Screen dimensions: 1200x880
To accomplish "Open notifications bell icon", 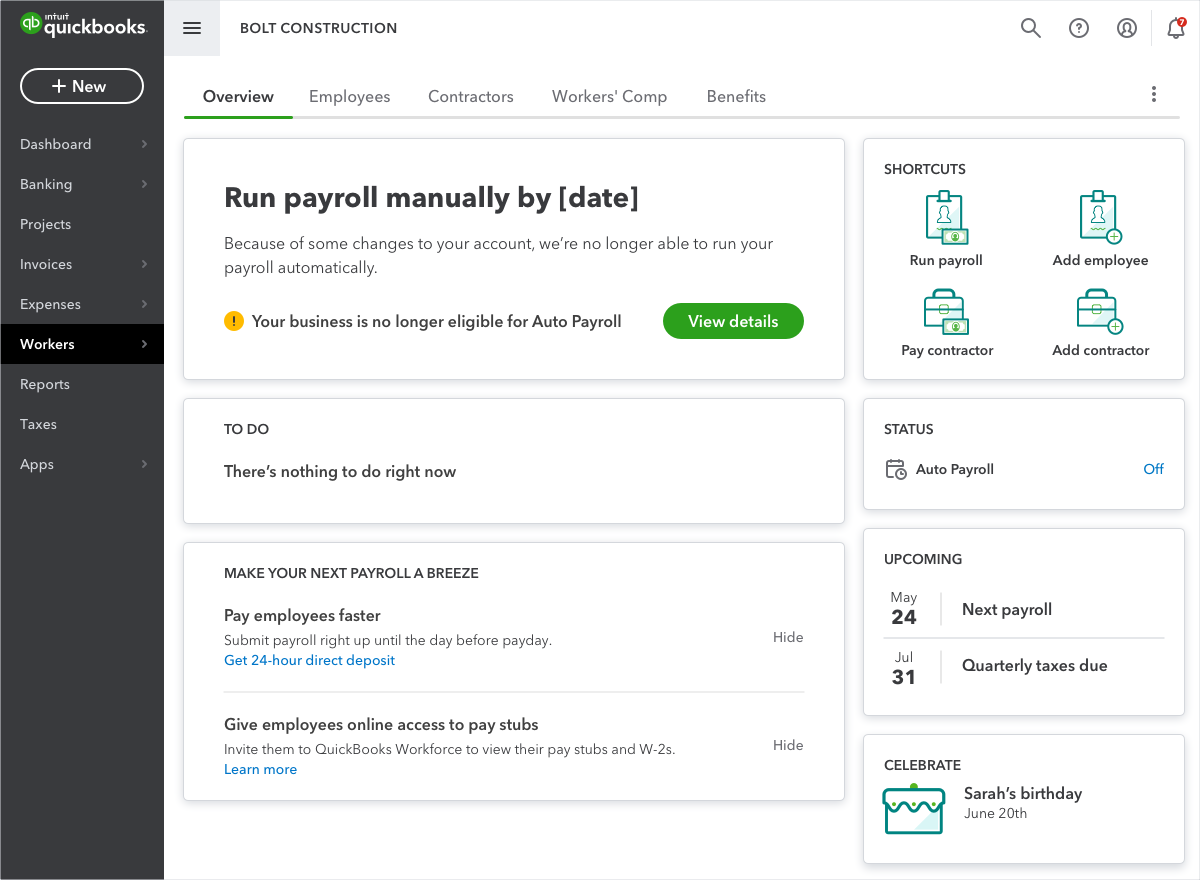I will pos(1176,28).
